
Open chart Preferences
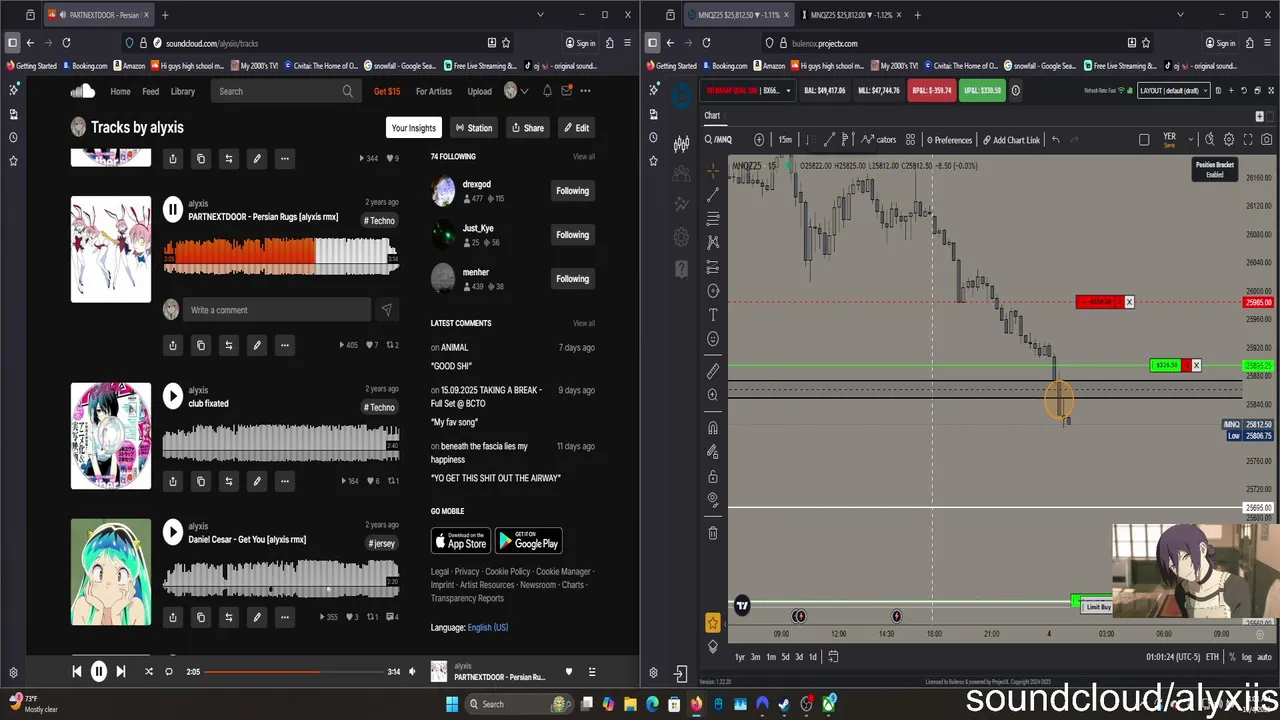pos(949,140)
